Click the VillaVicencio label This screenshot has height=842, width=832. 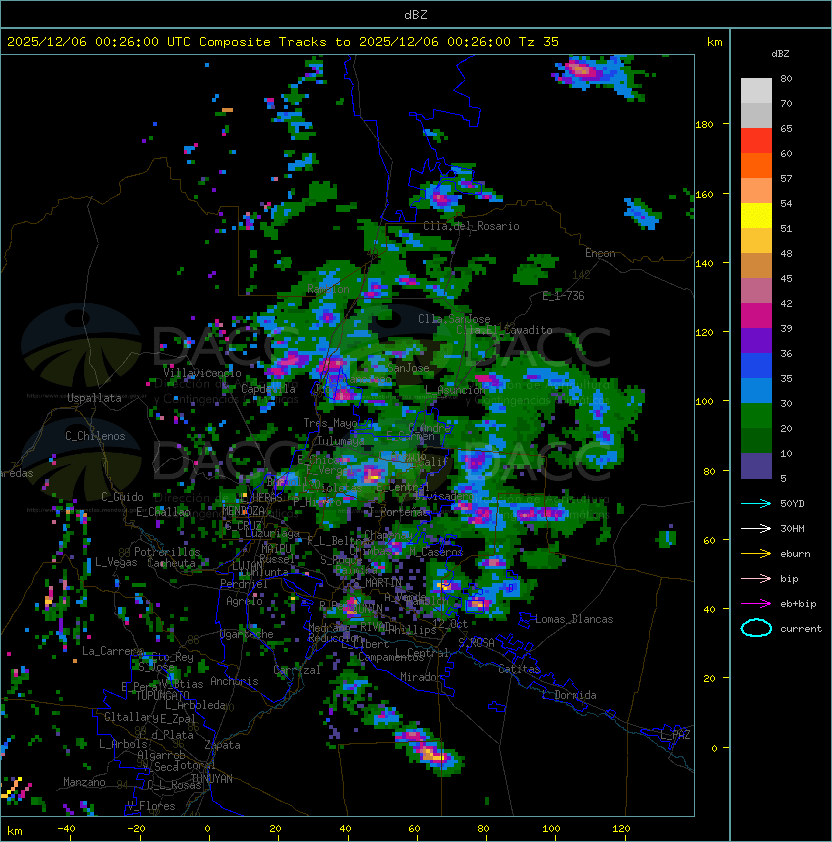click(202, 373)
